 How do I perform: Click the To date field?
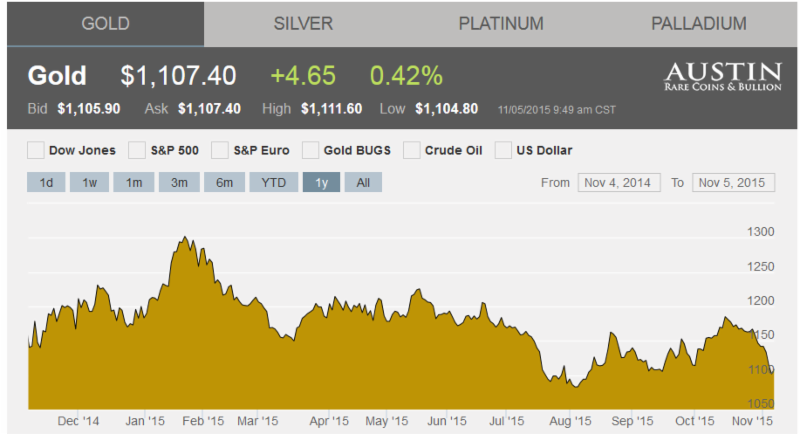pyautogui.click(x=733, y=183)
